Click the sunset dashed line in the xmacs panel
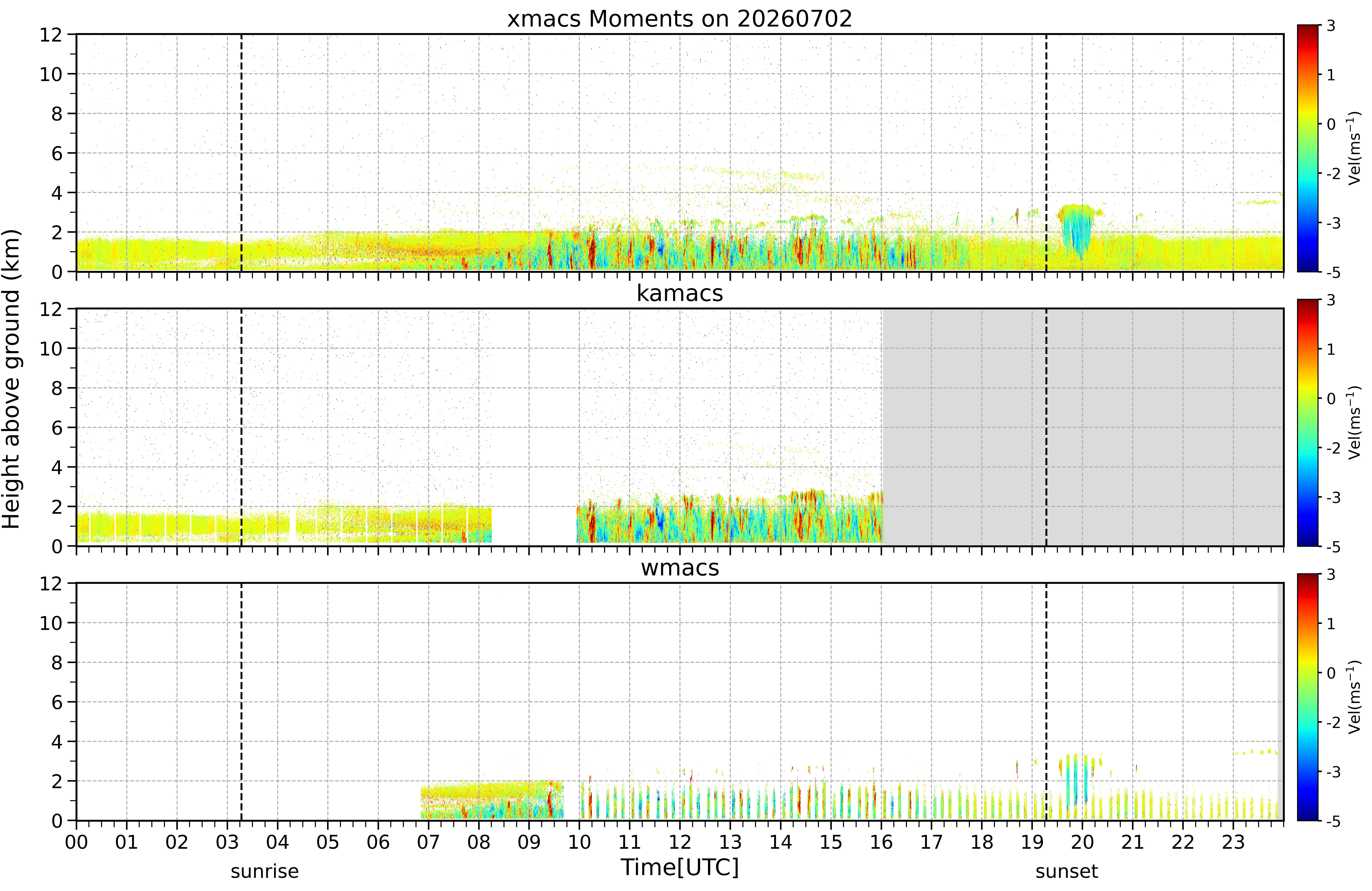The width and height of the screenshot is (1372, 891). pyautogui.click(x=1046, y=153)
